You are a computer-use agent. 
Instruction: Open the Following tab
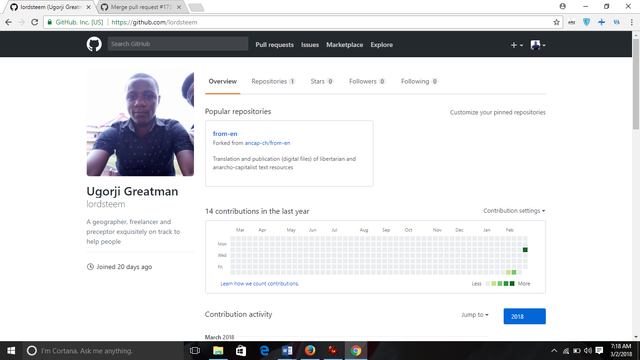[x=419, y=81]
